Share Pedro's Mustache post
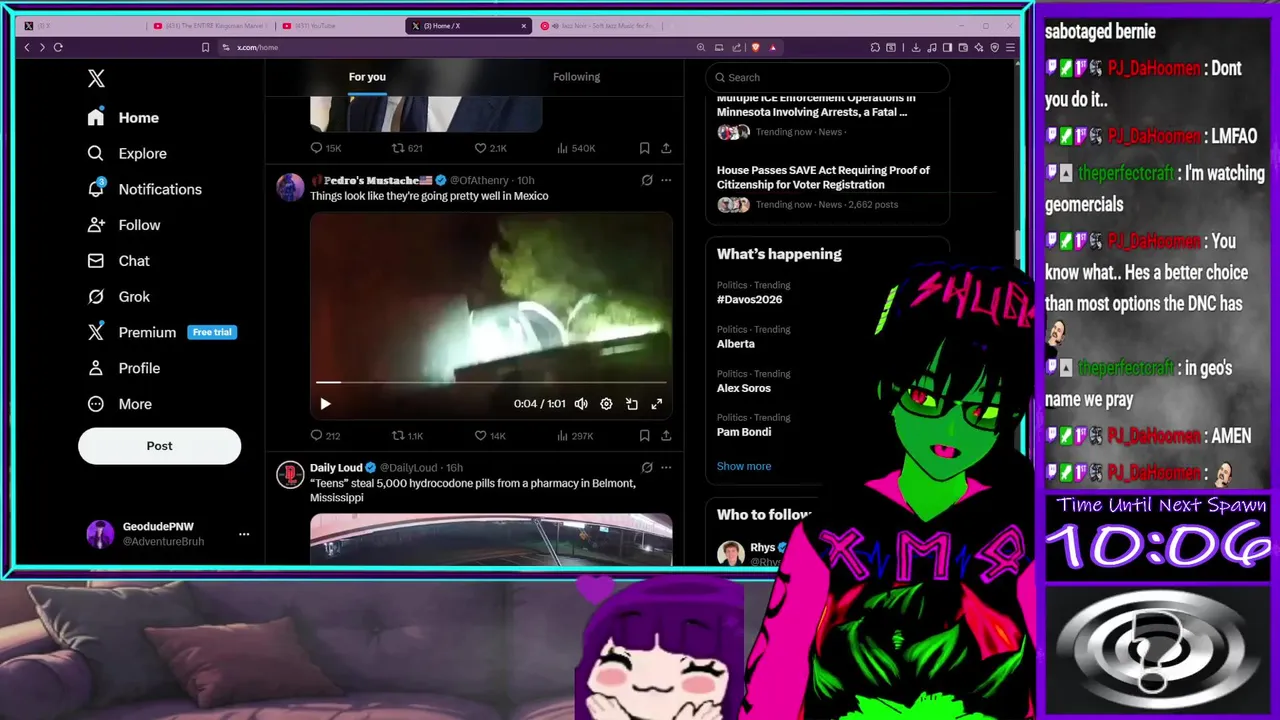1280x720 pixels. click(x=666, y=436)
